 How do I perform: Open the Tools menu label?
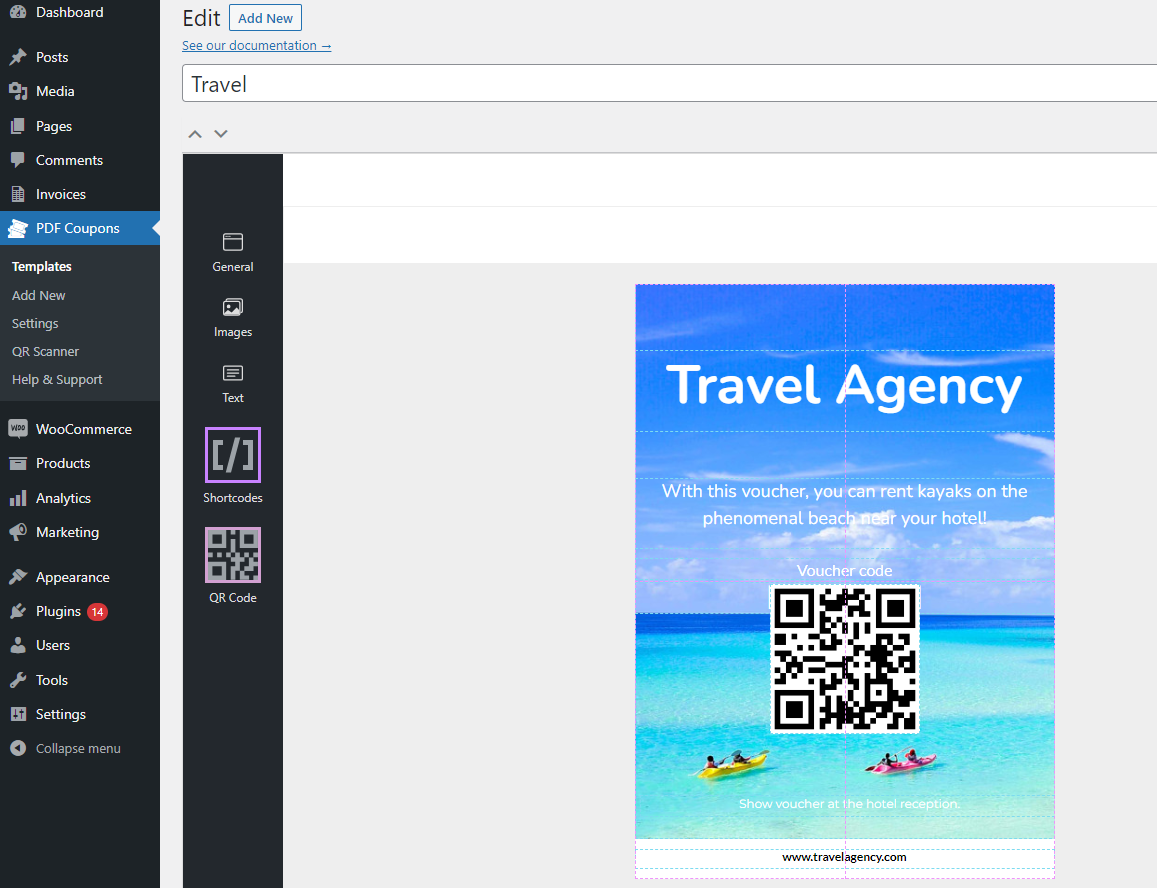coord(52,680)
